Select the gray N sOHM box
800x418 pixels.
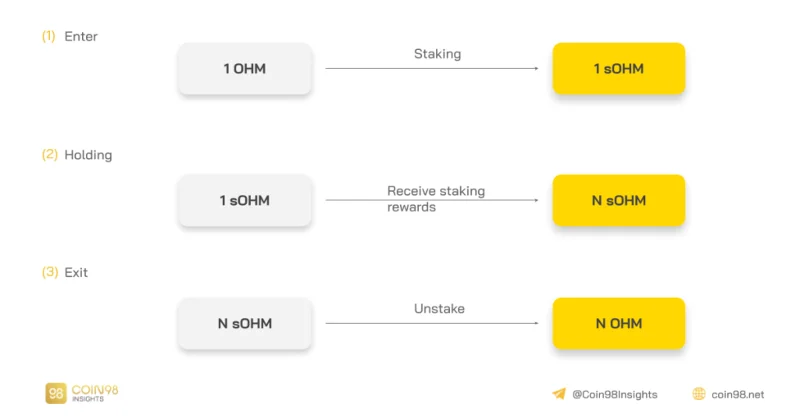click(245, 323)
